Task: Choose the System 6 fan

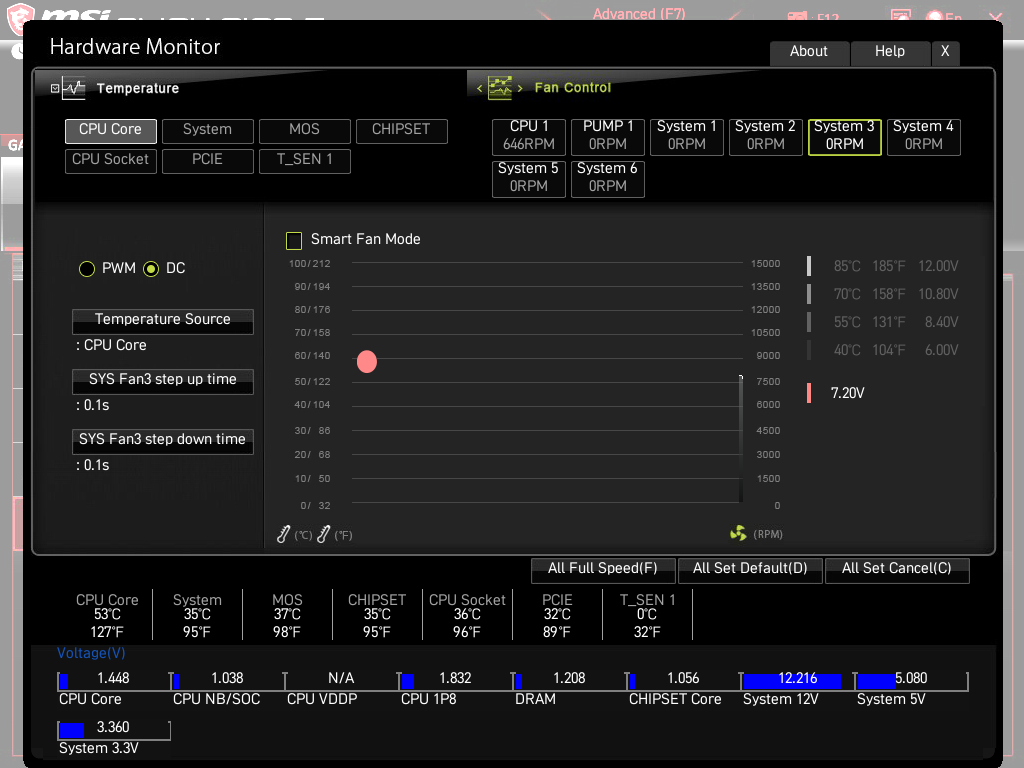Action: pyautogui.click(x=608, y=178)
